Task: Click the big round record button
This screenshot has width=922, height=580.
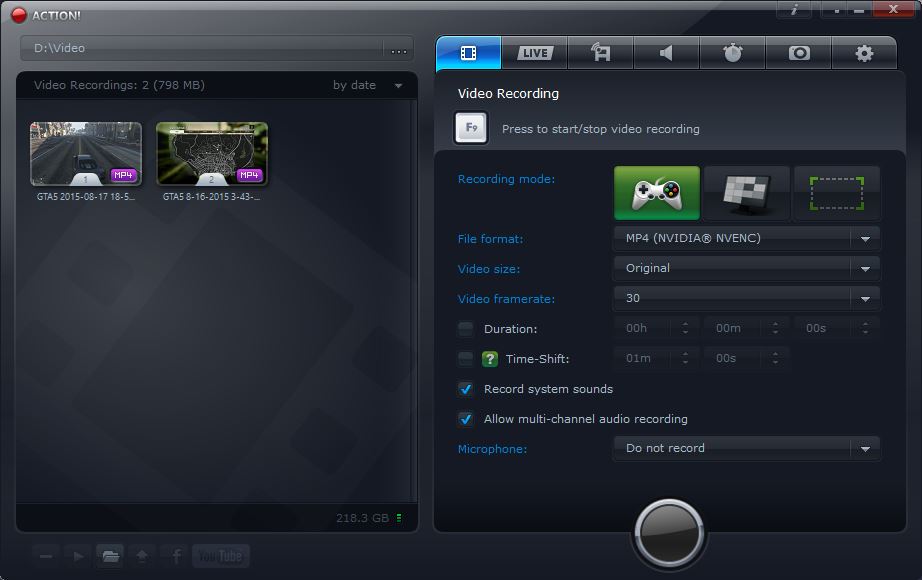Action: click(x=669, y=534)
